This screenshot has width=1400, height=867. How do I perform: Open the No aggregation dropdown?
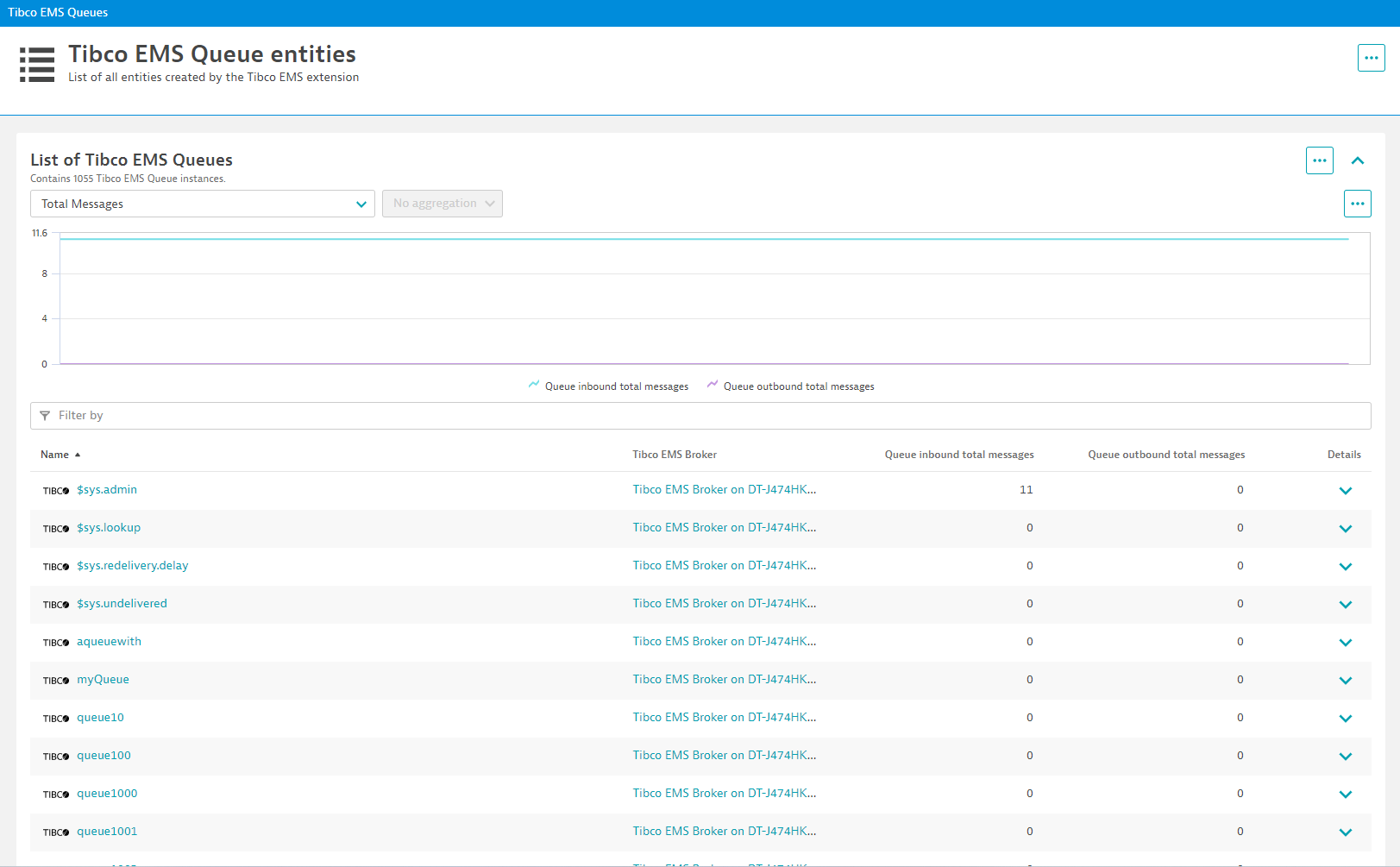pos(443,204)
